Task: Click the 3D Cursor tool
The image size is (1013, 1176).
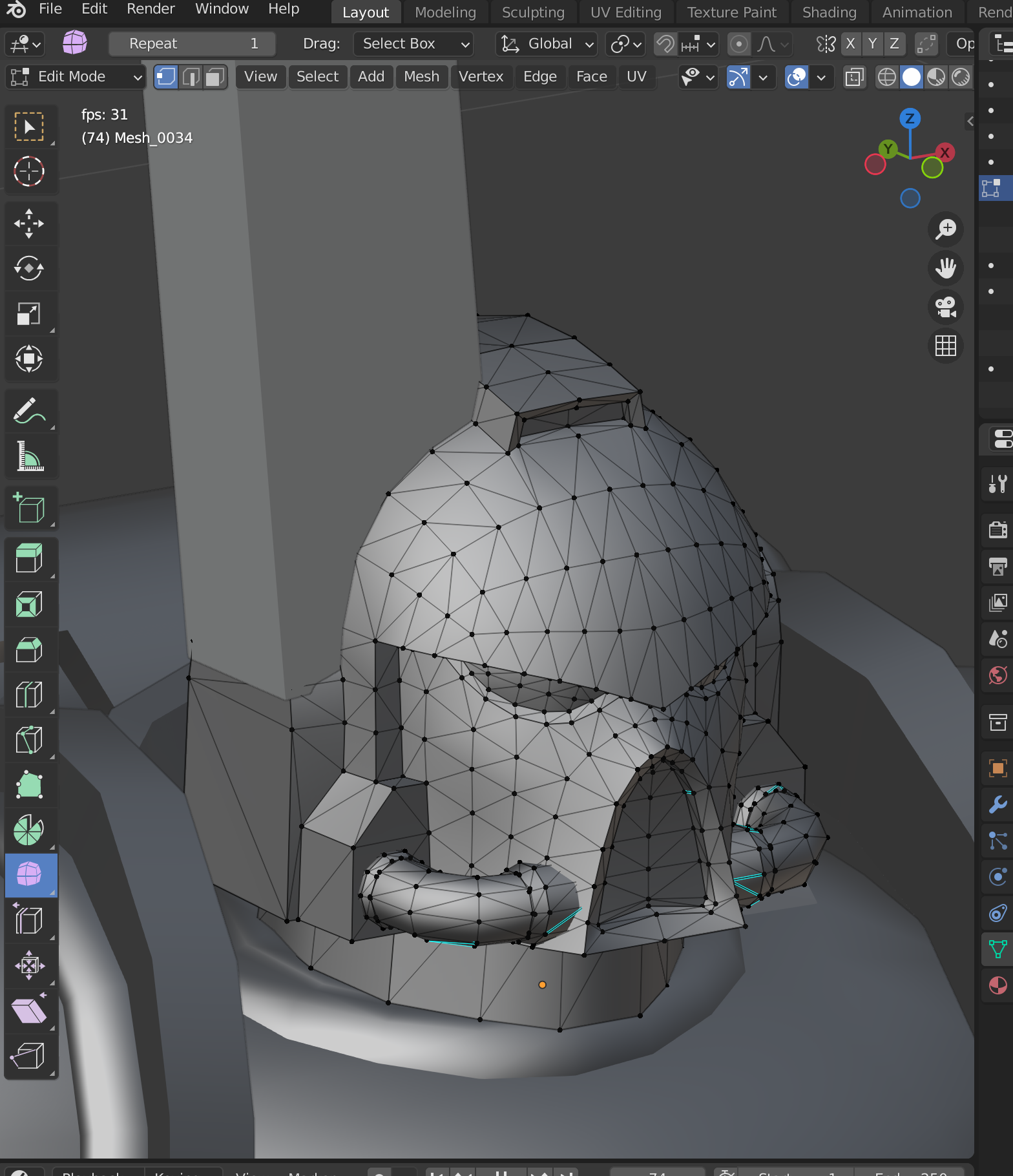Action: click(x=29, y=172)
